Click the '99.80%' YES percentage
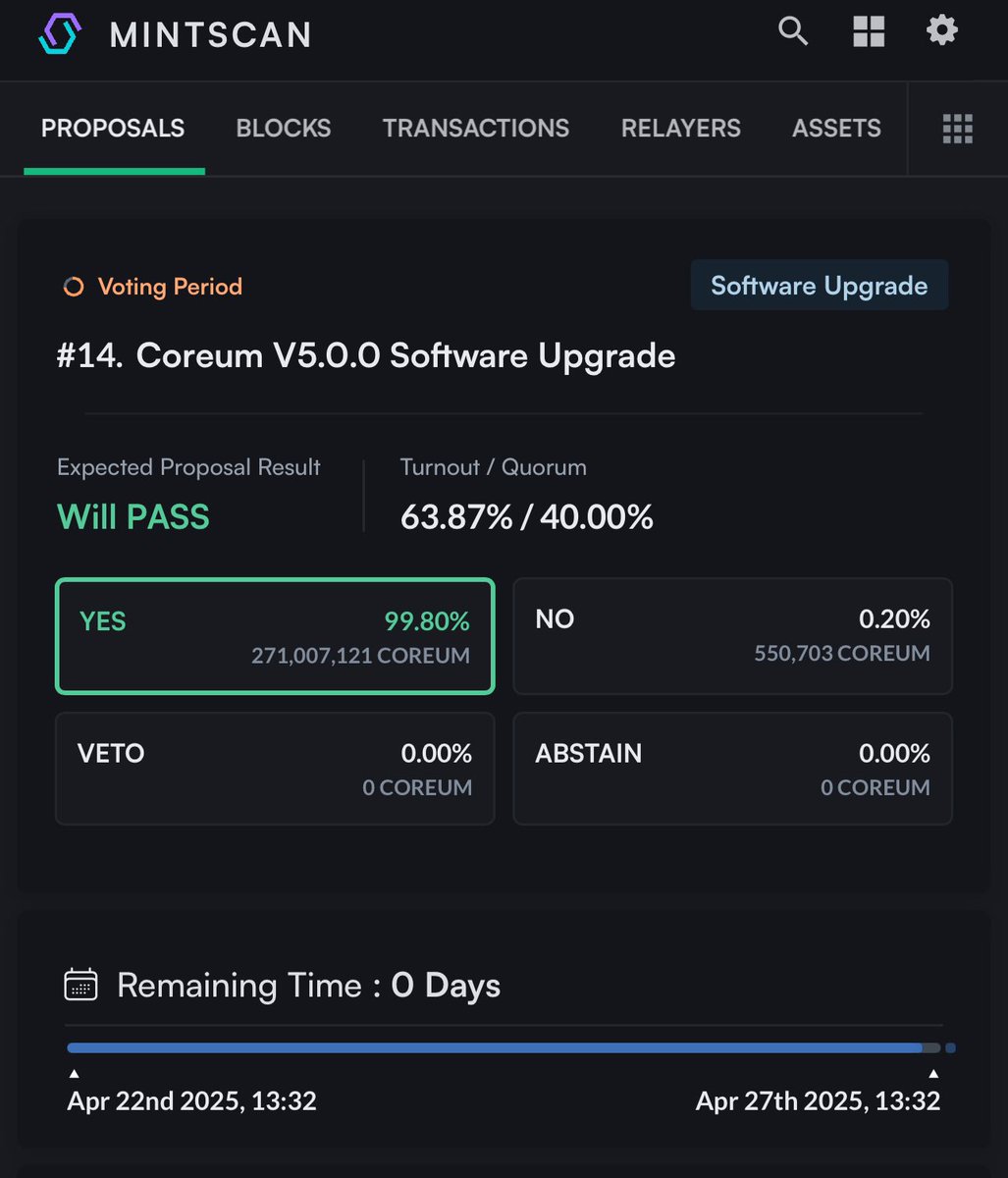 coord(427,621)
